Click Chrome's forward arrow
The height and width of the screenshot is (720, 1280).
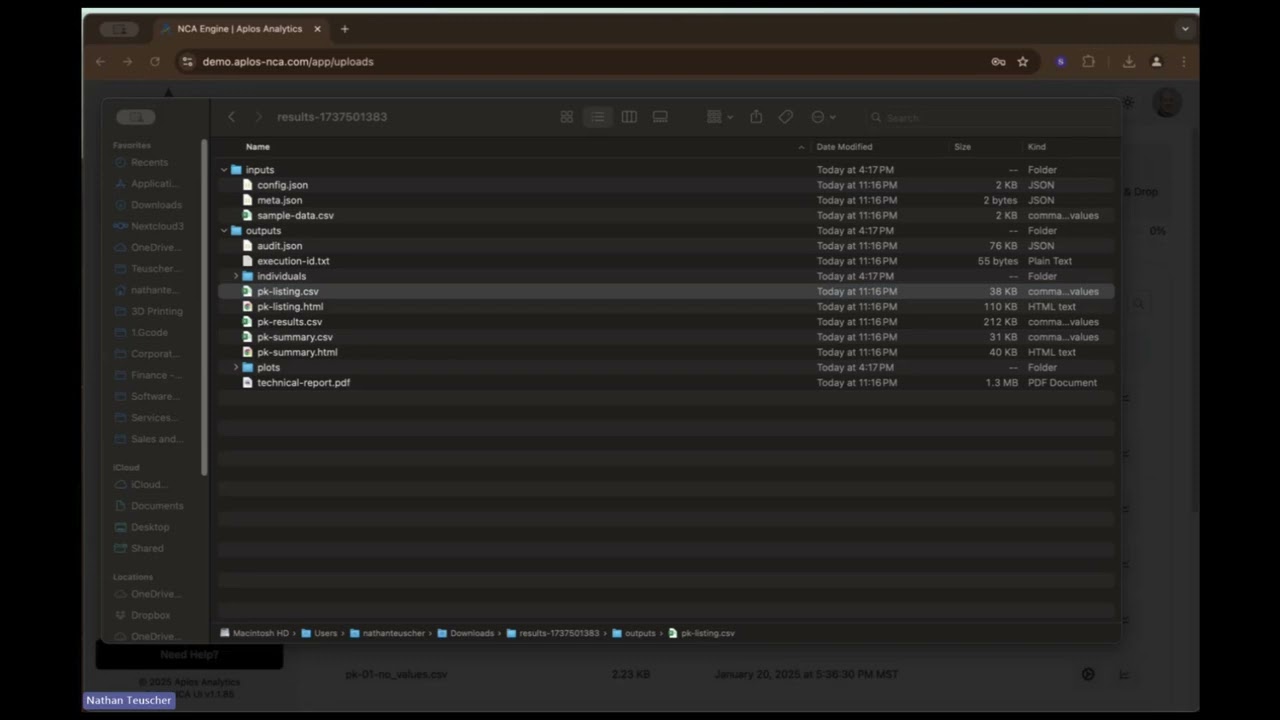click(127, 62)
